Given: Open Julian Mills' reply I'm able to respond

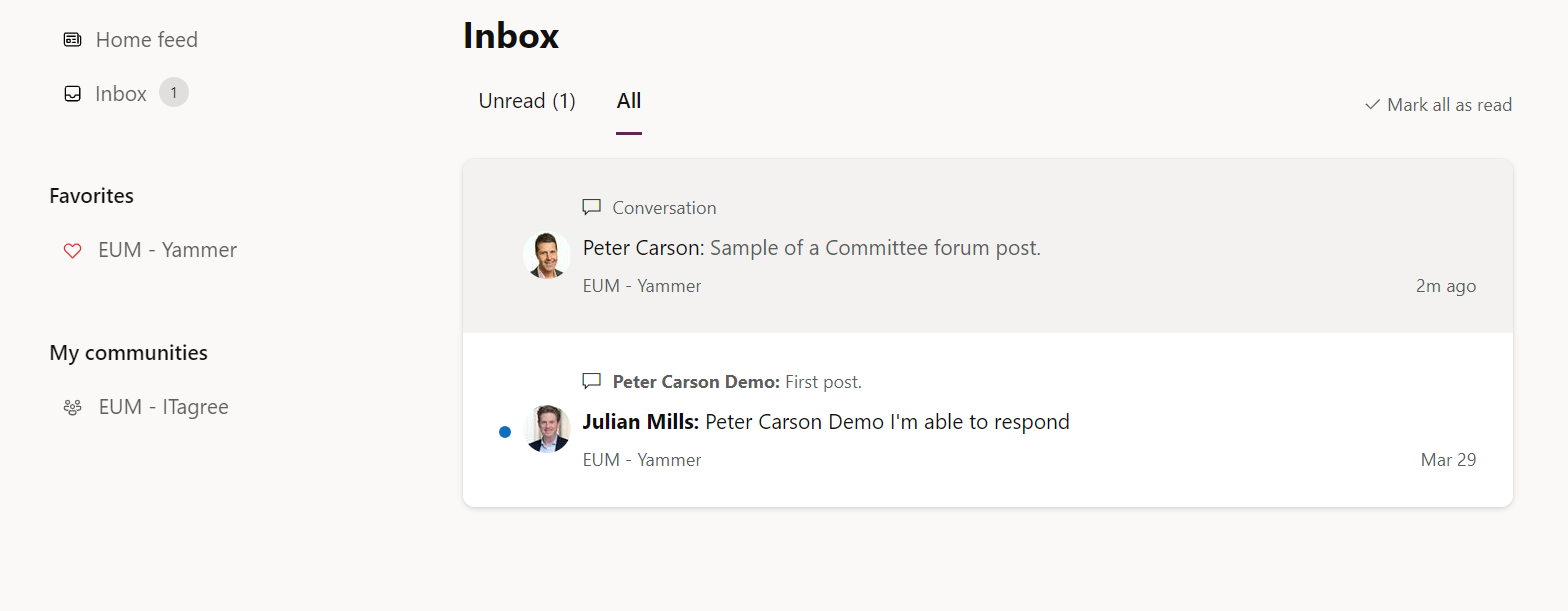Looking at the screenshot, I should pos(988,420).
